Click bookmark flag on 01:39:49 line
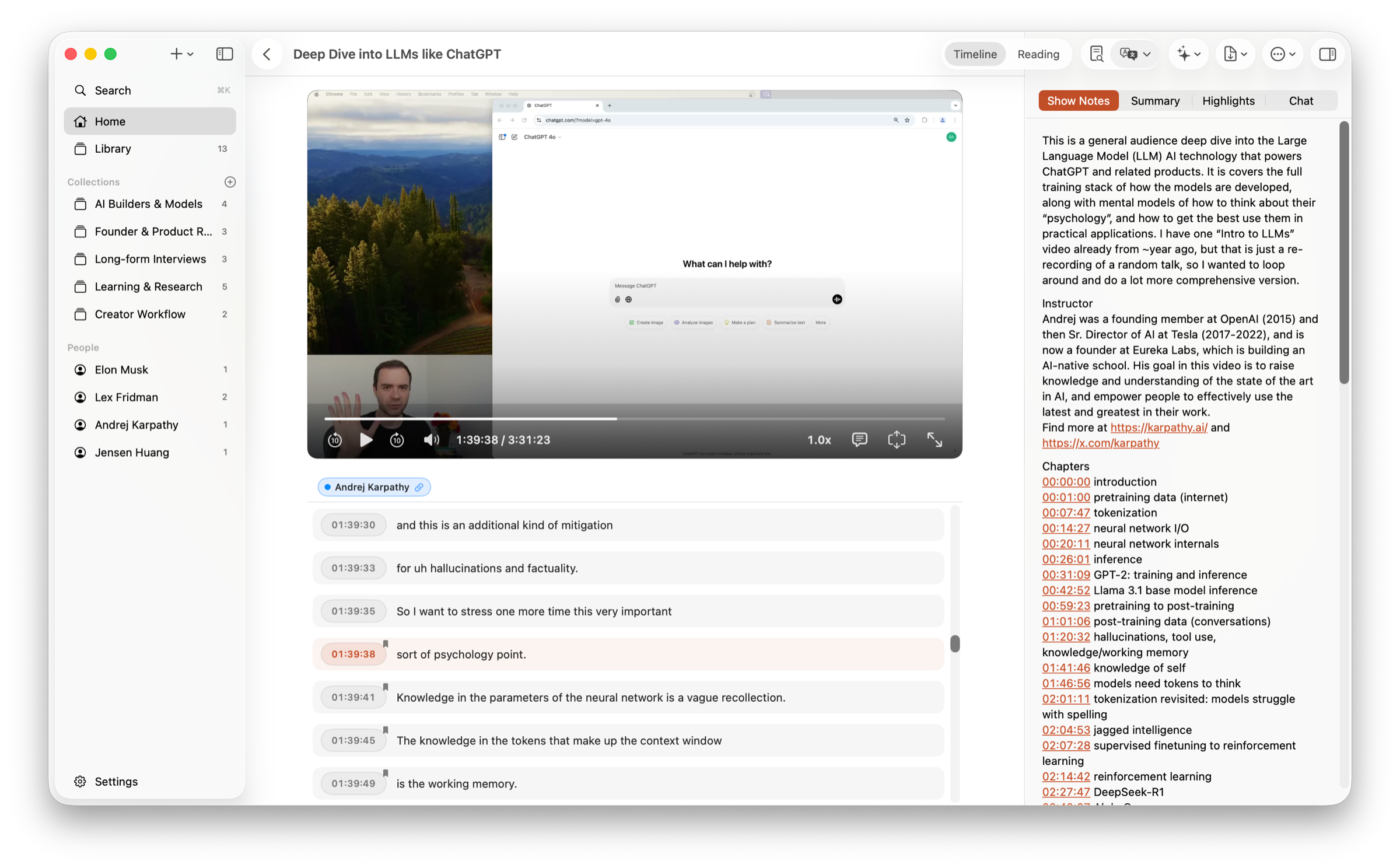The width and height of the screenshot is (1400, 868). pyautogui.click(x=386, y=773)
